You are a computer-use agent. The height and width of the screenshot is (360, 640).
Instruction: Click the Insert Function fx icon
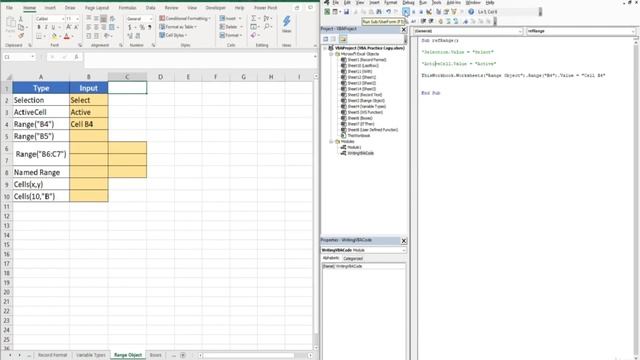[76, 57]
